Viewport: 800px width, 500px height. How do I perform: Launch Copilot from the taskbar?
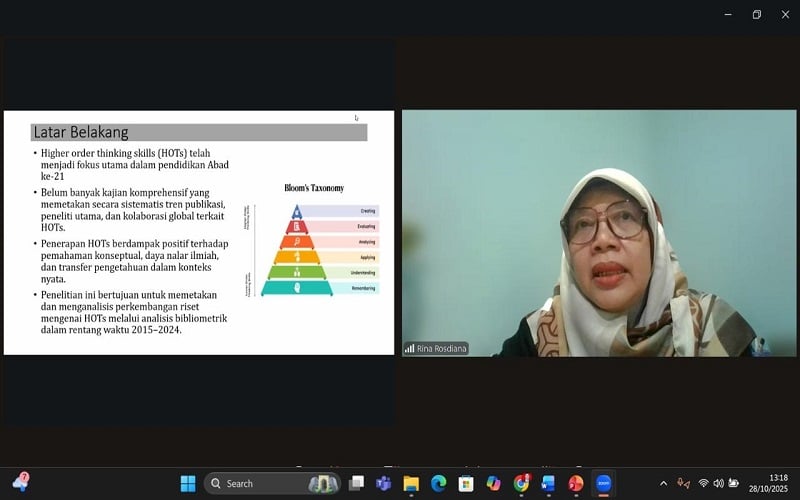click(x=493, y=484)
